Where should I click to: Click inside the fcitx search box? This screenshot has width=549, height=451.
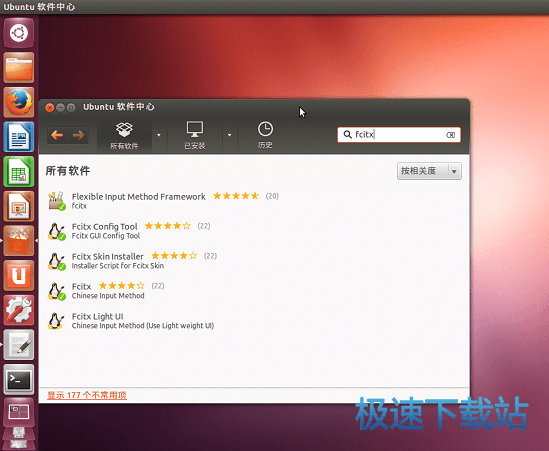tap(398, 135)
